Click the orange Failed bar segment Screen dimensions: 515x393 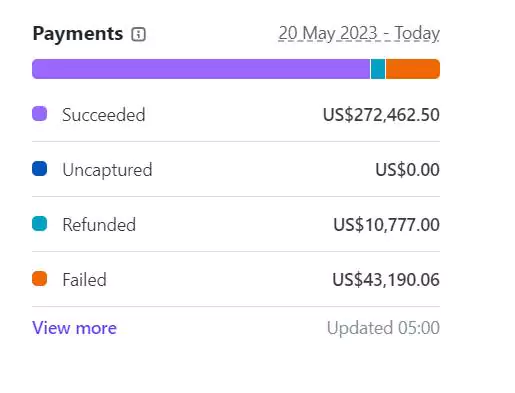pyautogui.click(x=413, y=69)
